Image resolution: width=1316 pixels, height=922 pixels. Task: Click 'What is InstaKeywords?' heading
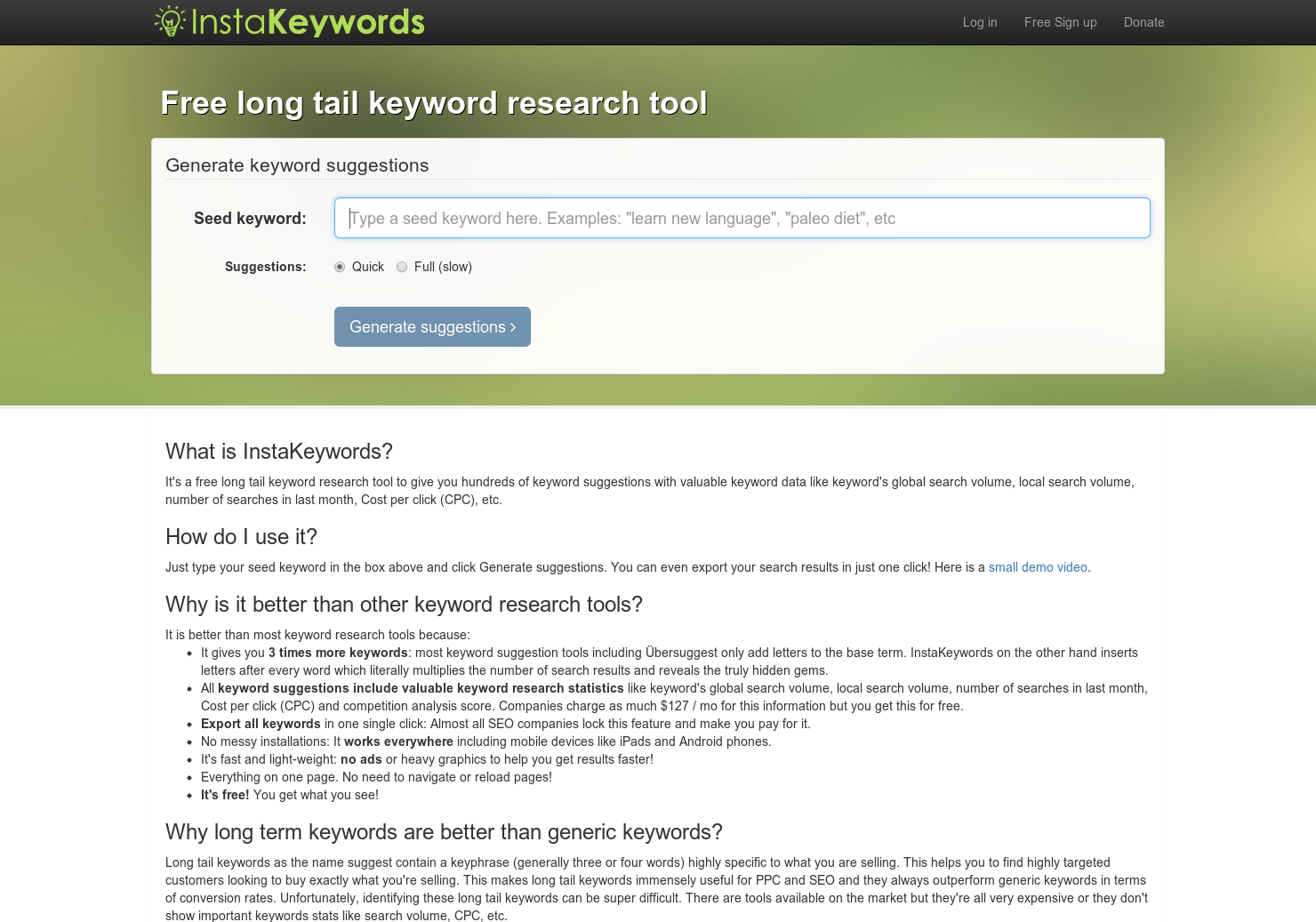coord(279,452)
